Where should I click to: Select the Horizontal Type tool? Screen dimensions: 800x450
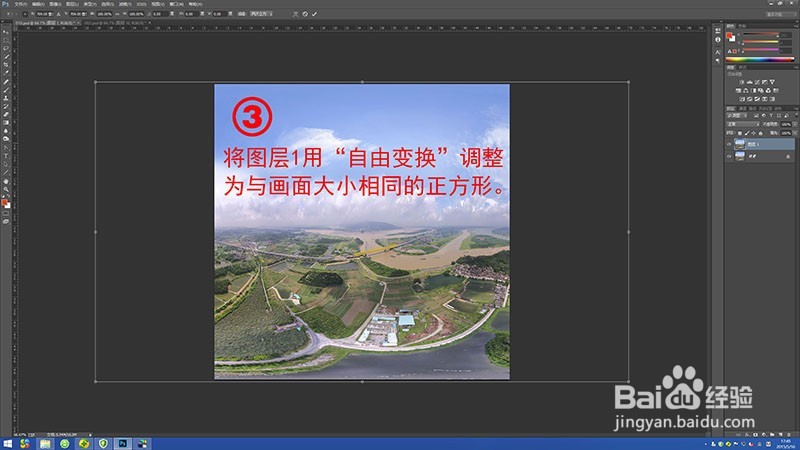6,156
